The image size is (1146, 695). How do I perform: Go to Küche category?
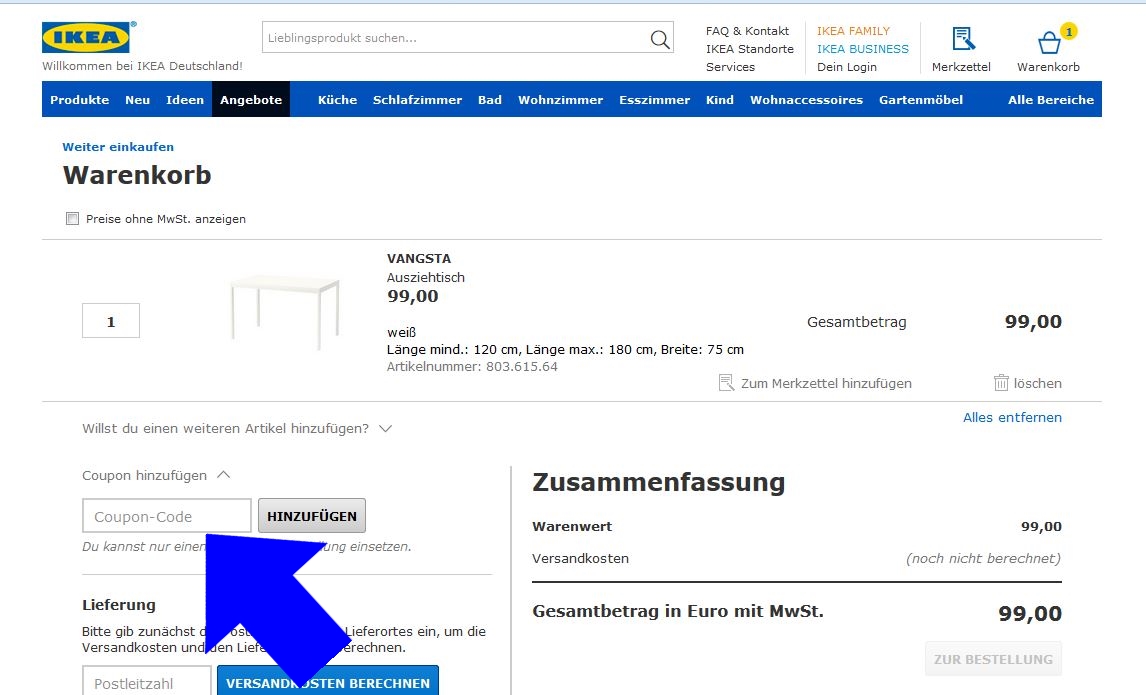(338, 100)
